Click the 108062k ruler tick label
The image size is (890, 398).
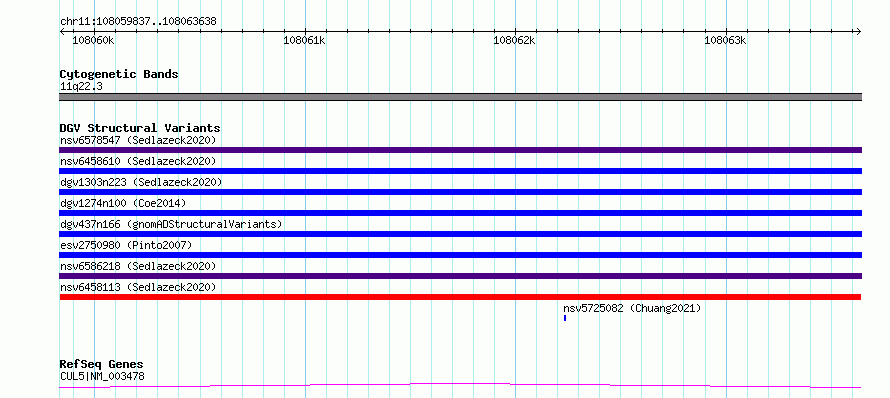tap(514, 40)
